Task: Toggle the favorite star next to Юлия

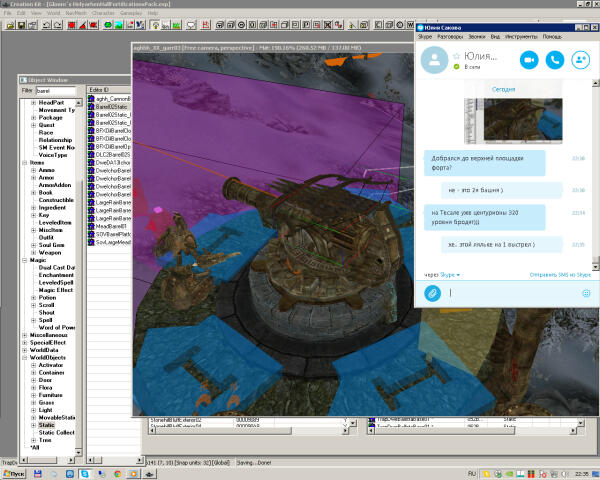Action: pyautogui.click(x=456, y=56)
